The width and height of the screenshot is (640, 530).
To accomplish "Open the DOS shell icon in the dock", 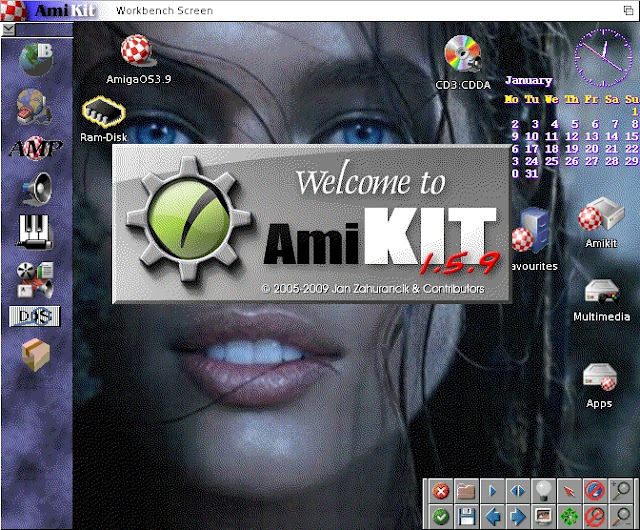I will coord(35,316).
